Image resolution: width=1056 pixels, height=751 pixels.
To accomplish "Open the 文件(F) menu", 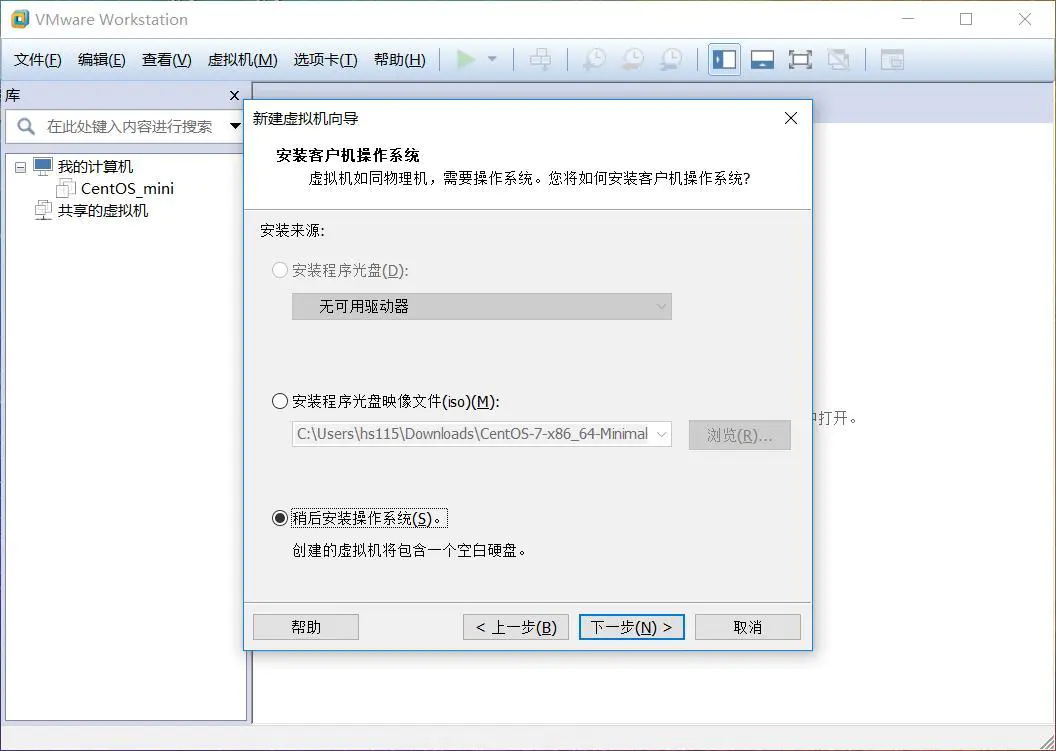I will [x=38, y=60].
